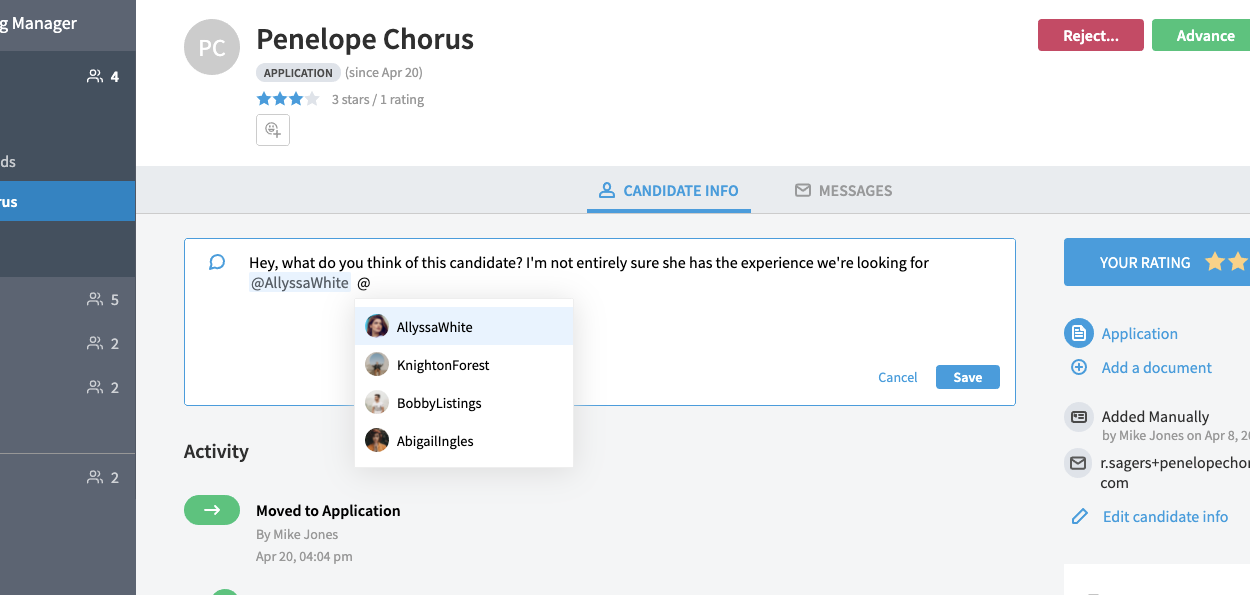Viewport: 1250px width, 595px height.
Task: Click the green Moved to Application arrow icon
Action: 212,510
